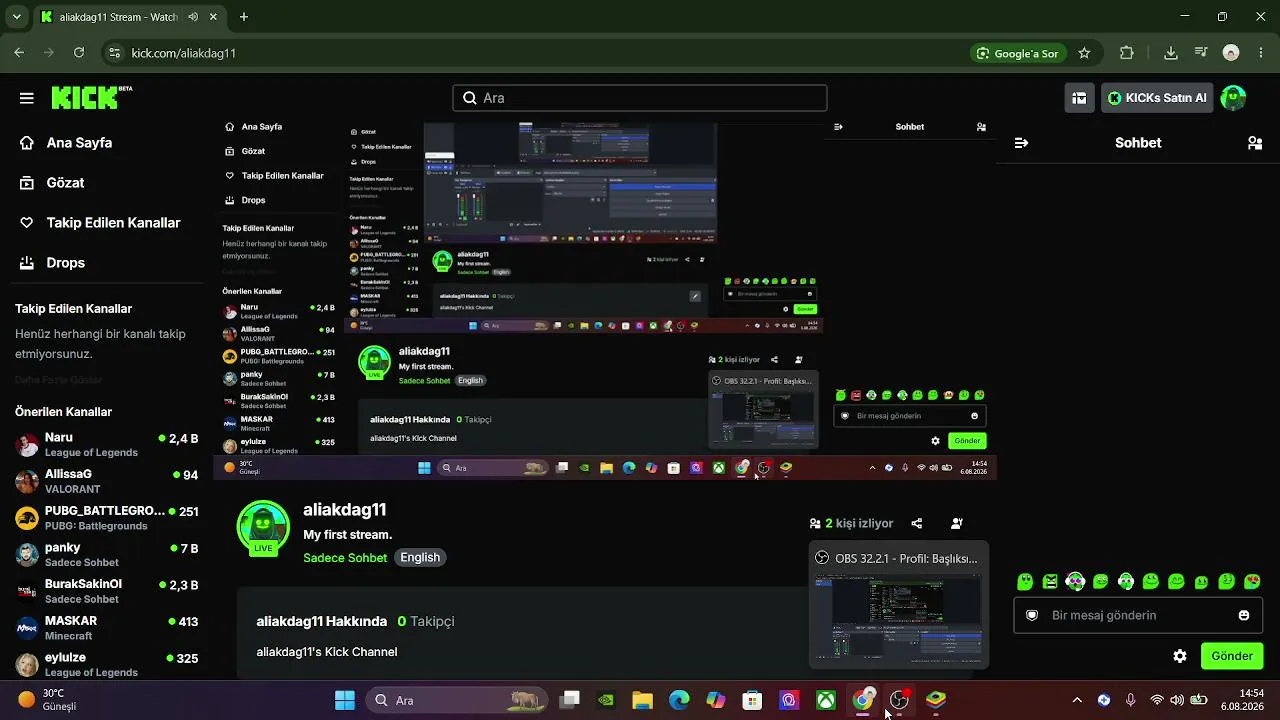The height and width of the screenshot is (720, 1280).
Task: Go to Ana Sayfa in sidebar
Action: (x=66, y=143)
